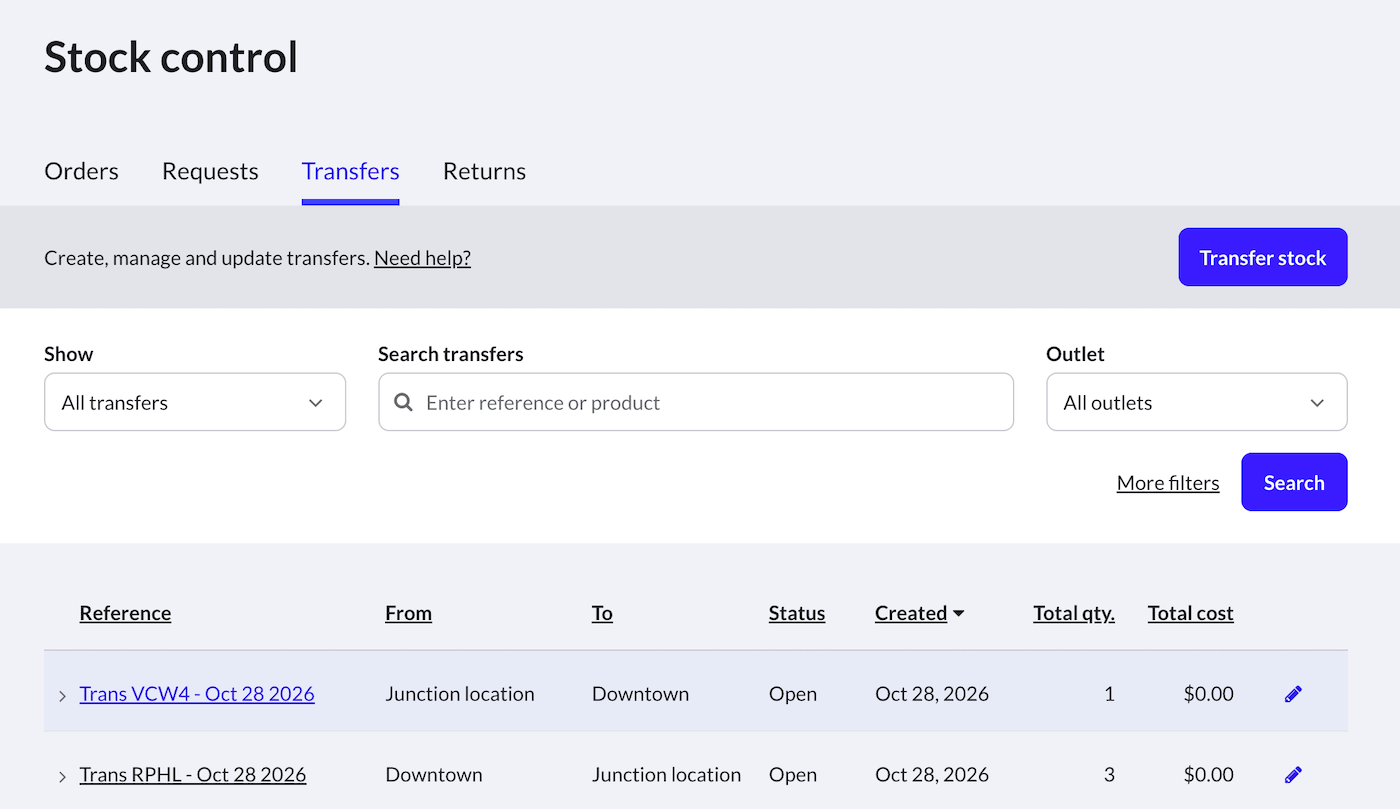
Task: Sort by Reference column header
Action: click(125, 613)
